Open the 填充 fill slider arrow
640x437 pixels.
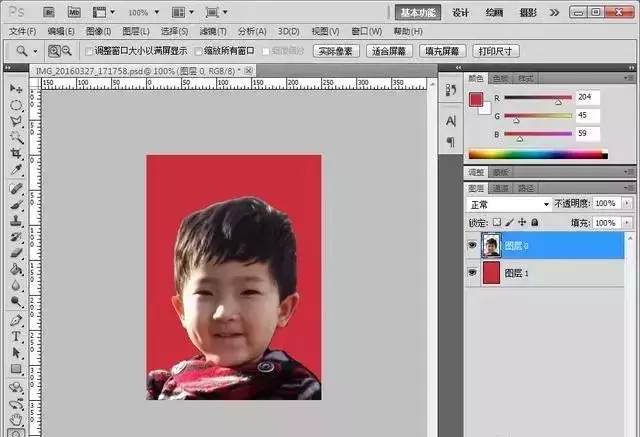point(627,223)
